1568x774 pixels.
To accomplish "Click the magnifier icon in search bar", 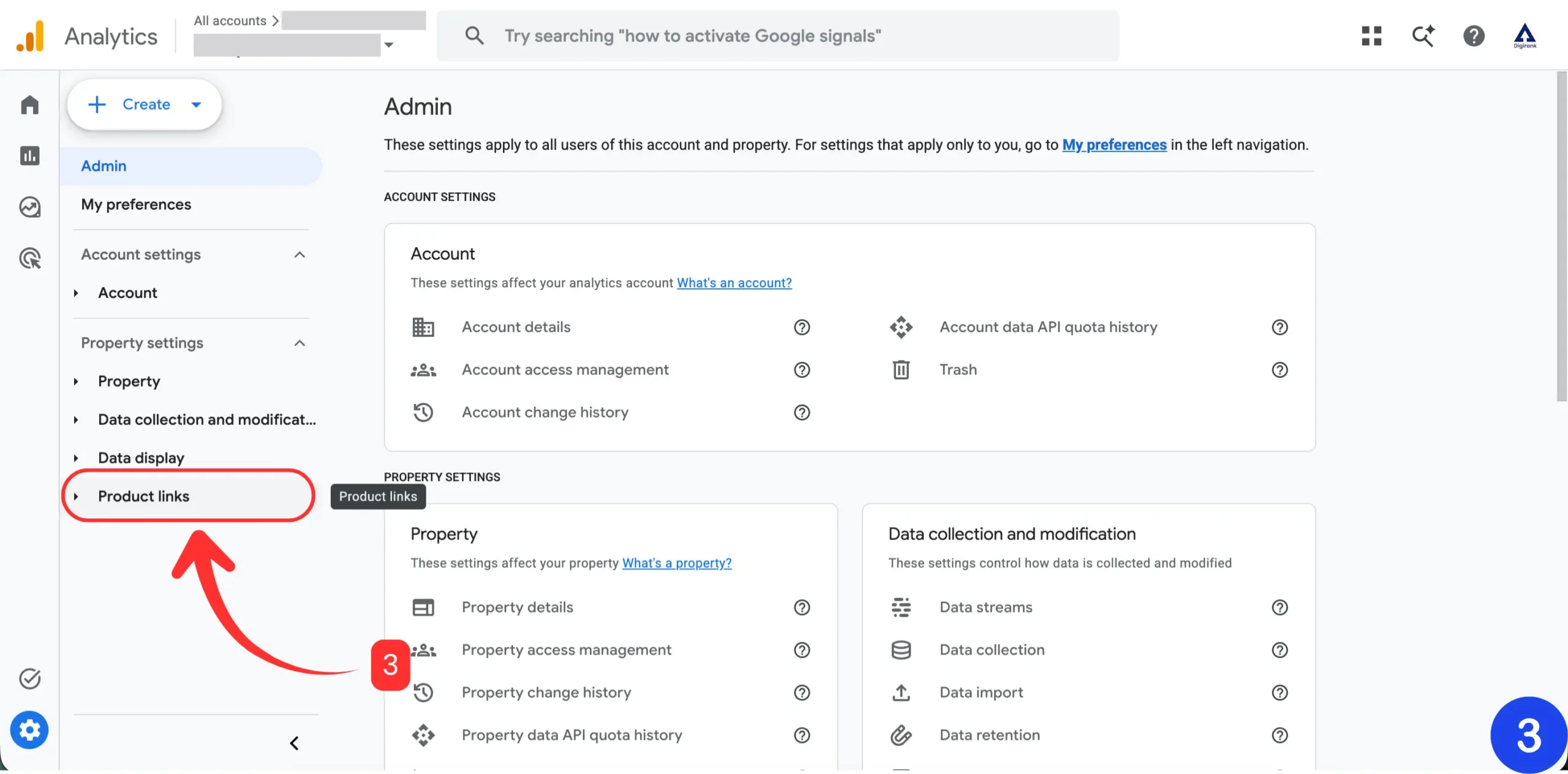I will click(x=474, y=36).
